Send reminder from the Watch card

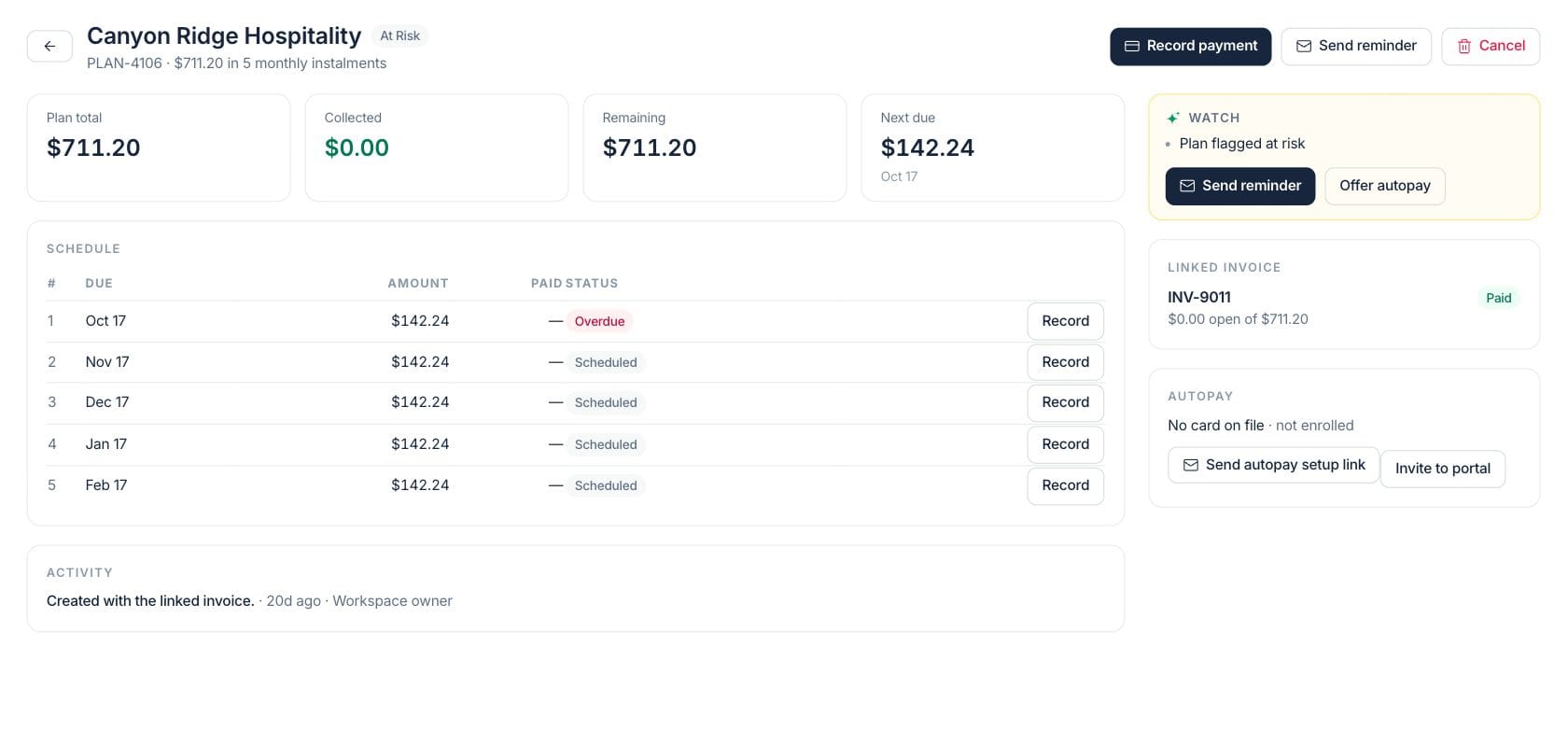pos(1239,186)
